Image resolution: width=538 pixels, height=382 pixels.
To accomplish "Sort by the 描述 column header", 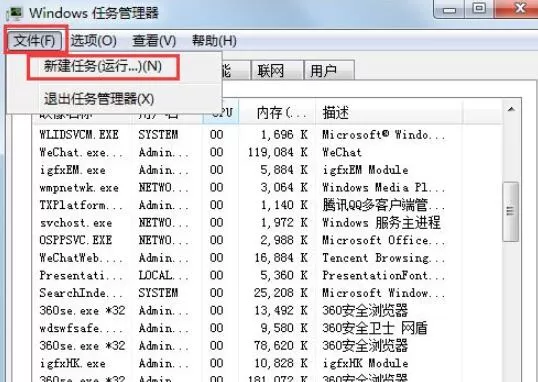I will tap(389, 113).
